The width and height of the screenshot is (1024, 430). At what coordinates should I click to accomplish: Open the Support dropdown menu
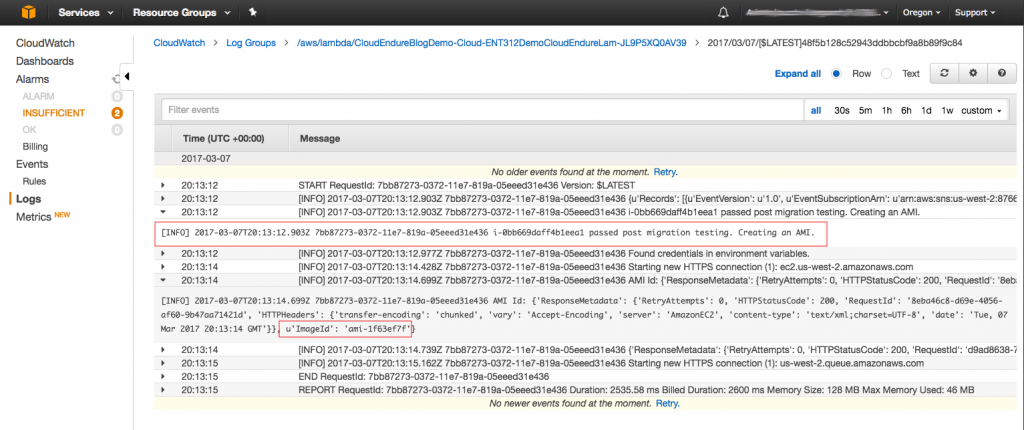[974, 12]
